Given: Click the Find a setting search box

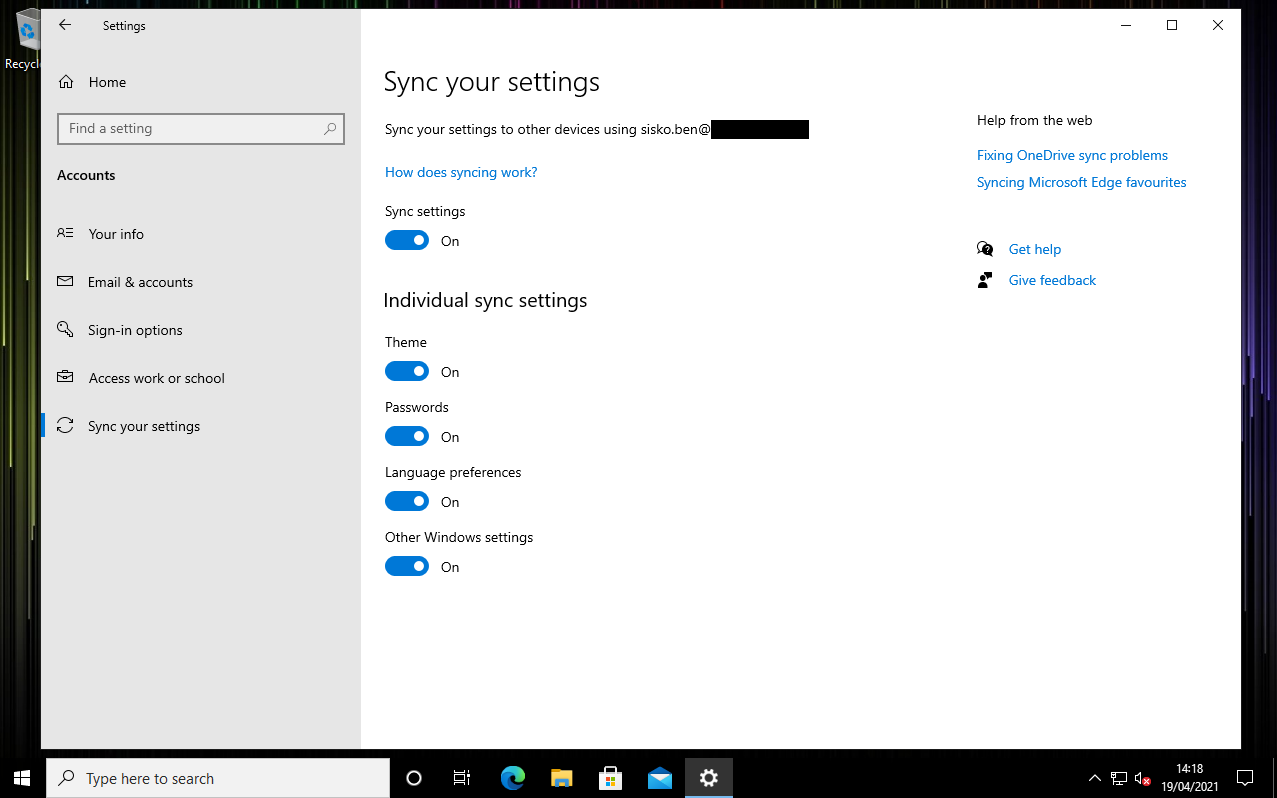Looking at the screenshot, I should click(x=201, y=128).
